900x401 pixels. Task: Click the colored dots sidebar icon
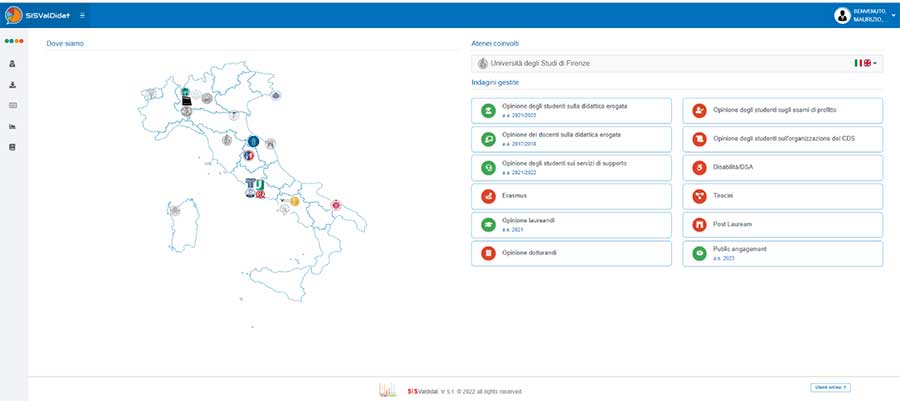click(x=13, y=42)
